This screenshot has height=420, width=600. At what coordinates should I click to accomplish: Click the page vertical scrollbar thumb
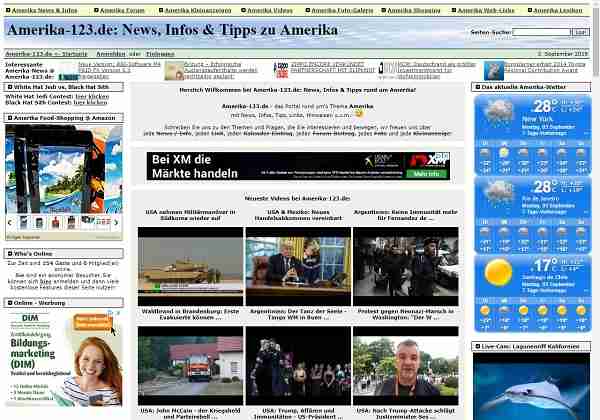[x=597, y=40]
